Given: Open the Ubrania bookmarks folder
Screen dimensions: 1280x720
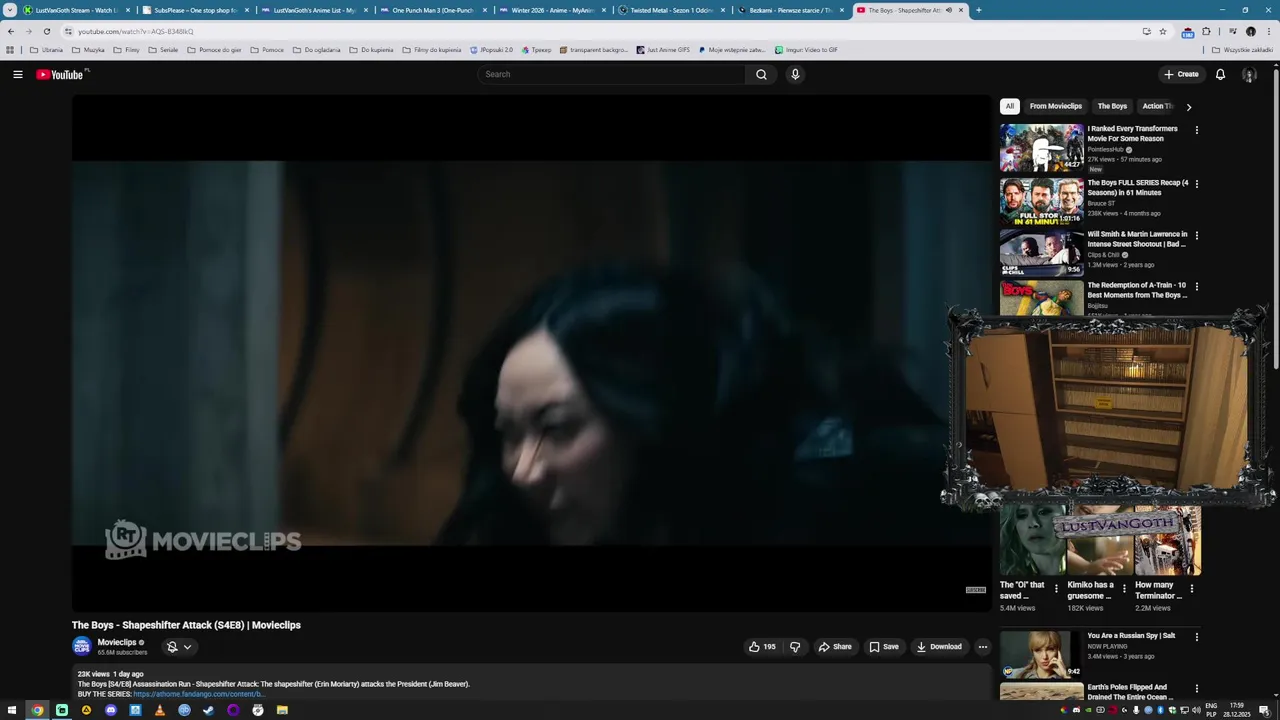Looking at the screenshot, I should (47, 50).
